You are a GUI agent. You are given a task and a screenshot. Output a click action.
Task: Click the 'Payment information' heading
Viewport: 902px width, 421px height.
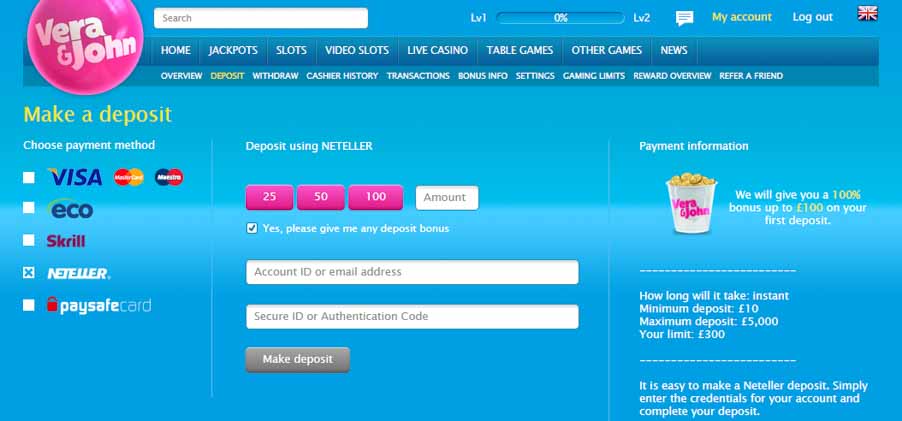pyautogui.click(x=694, y=146)
